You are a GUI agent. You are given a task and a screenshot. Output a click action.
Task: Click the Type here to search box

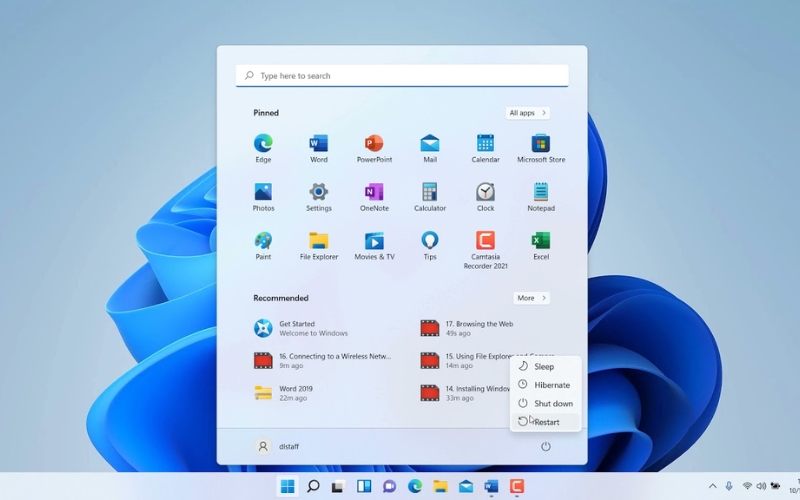coord(402,76)
